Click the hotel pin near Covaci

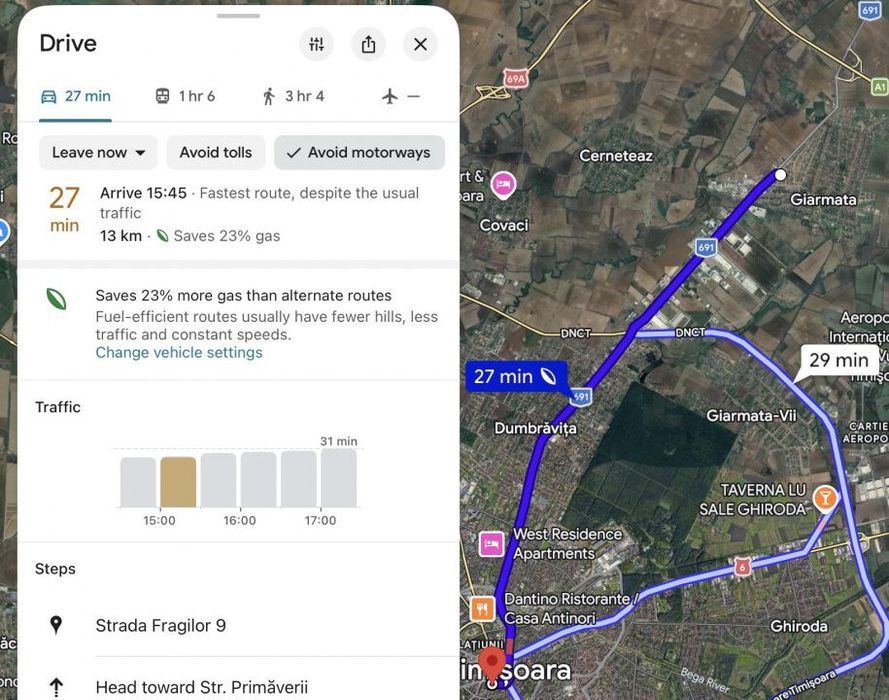503,183
